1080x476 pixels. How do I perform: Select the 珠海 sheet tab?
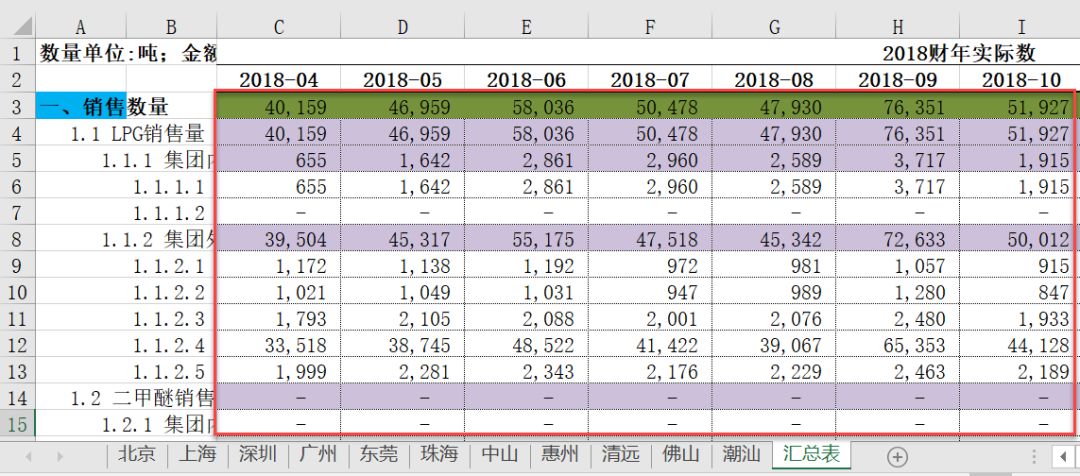click(x=439, y=454)
